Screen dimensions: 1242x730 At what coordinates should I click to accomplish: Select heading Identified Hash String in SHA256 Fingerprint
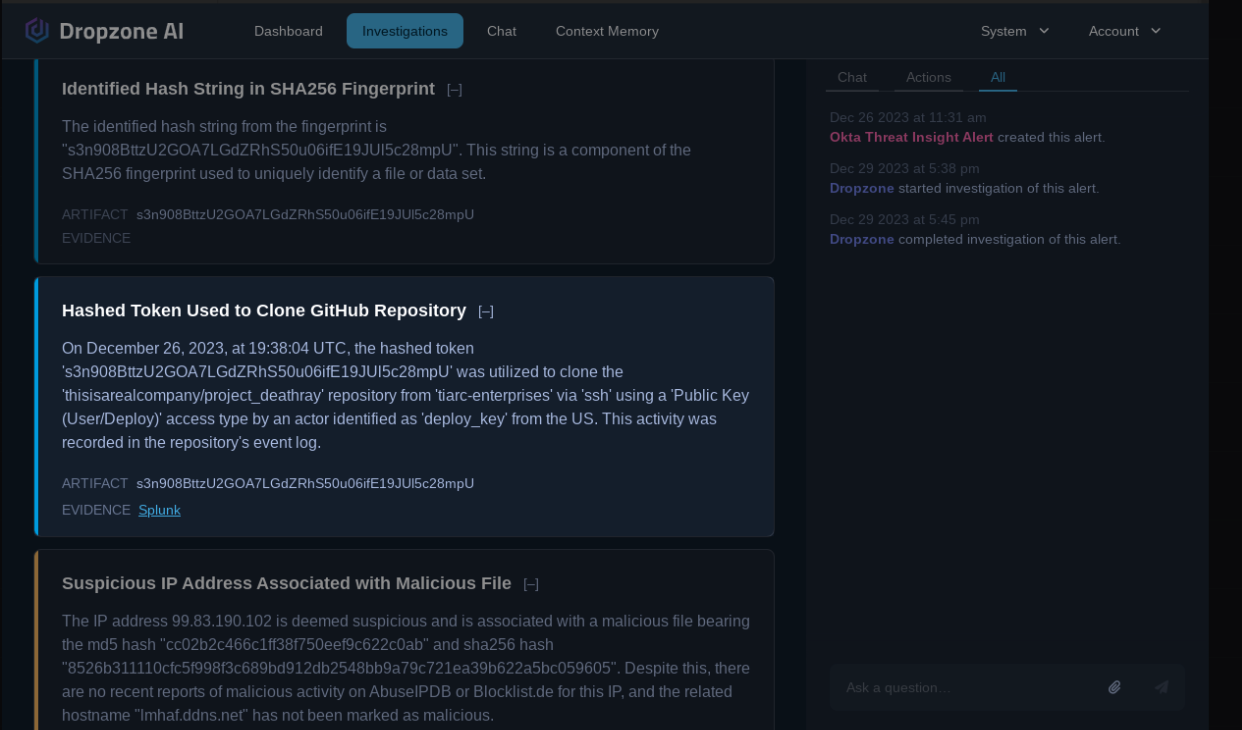click(248, 89)
